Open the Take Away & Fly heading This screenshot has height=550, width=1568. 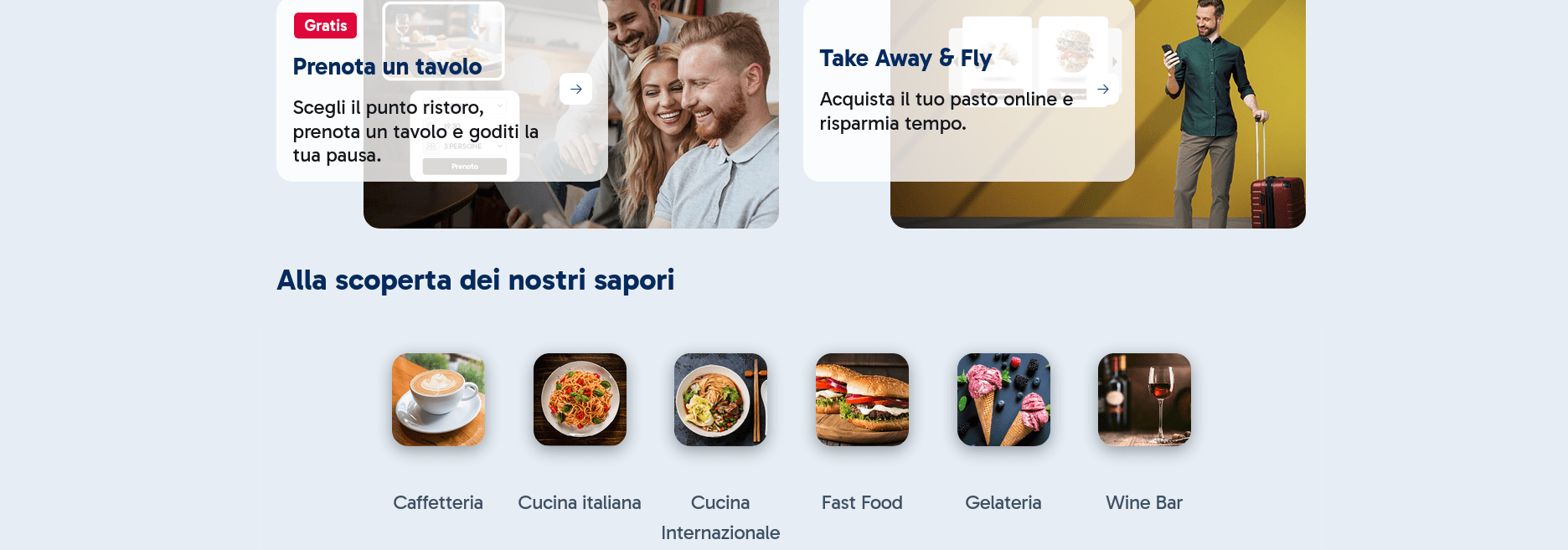905,59
